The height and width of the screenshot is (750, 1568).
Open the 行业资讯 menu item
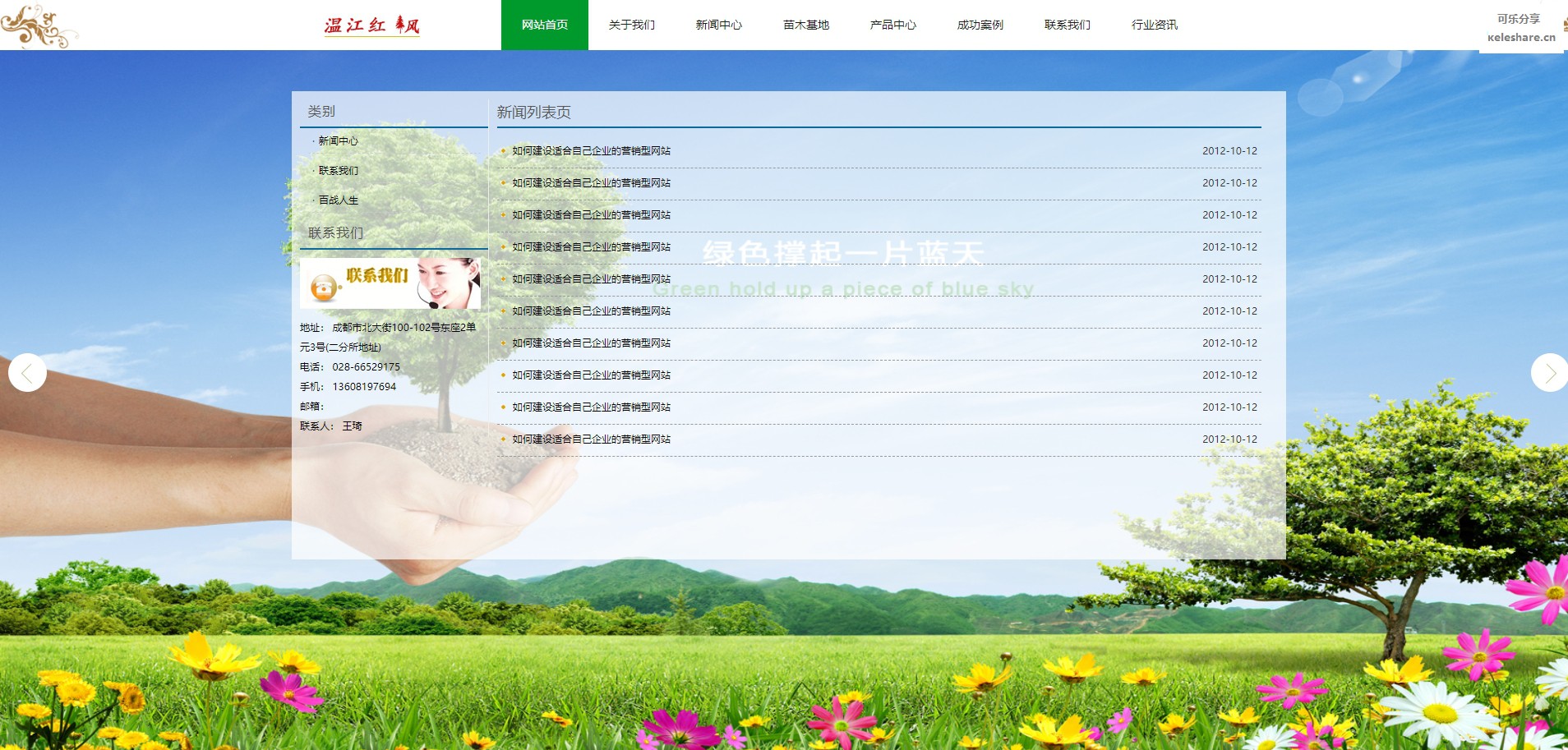coord(1155,25)
